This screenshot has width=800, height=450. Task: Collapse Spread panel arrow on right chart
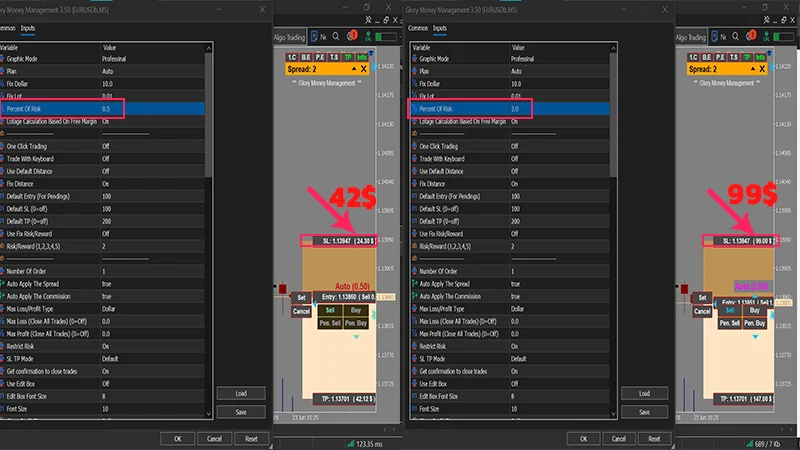[753, 68]
